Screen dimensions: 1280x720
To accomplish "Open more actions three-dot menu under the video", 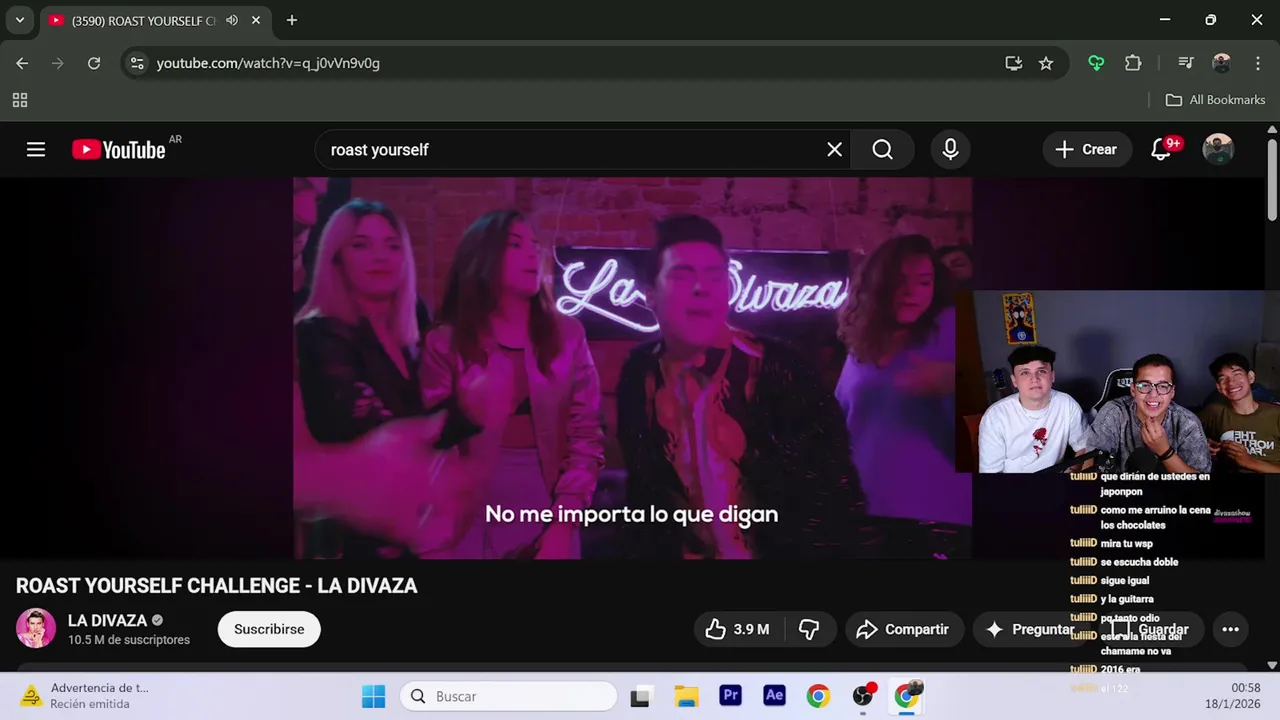I will pyautogui.click(x=1231, y=629).
